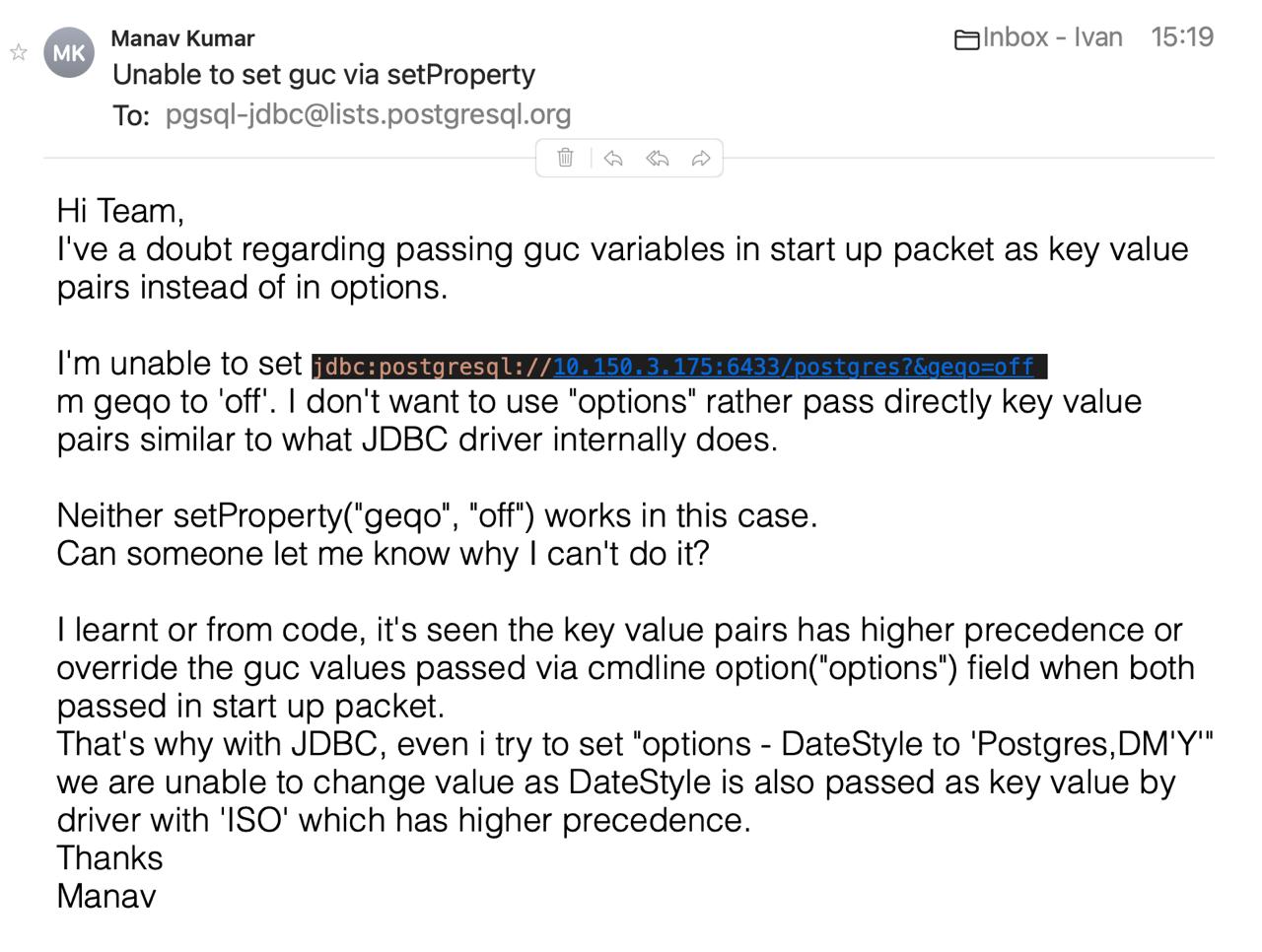Click subject Unable to set guc via setProperty
The image size is (1262, 952).
[323, 75]
